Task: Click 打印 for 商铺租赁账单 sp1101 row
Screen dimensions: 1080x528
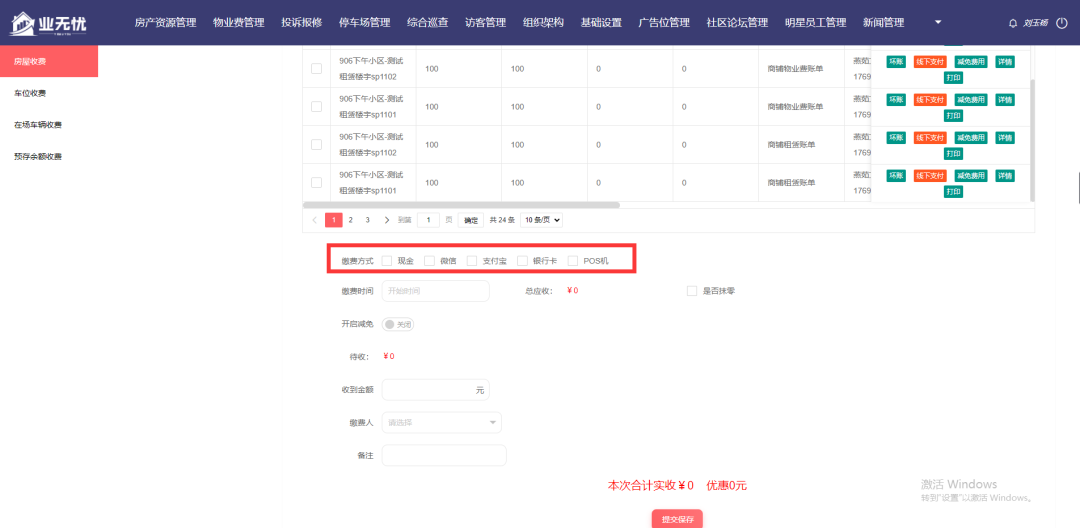Action: [x=953, y=191]
